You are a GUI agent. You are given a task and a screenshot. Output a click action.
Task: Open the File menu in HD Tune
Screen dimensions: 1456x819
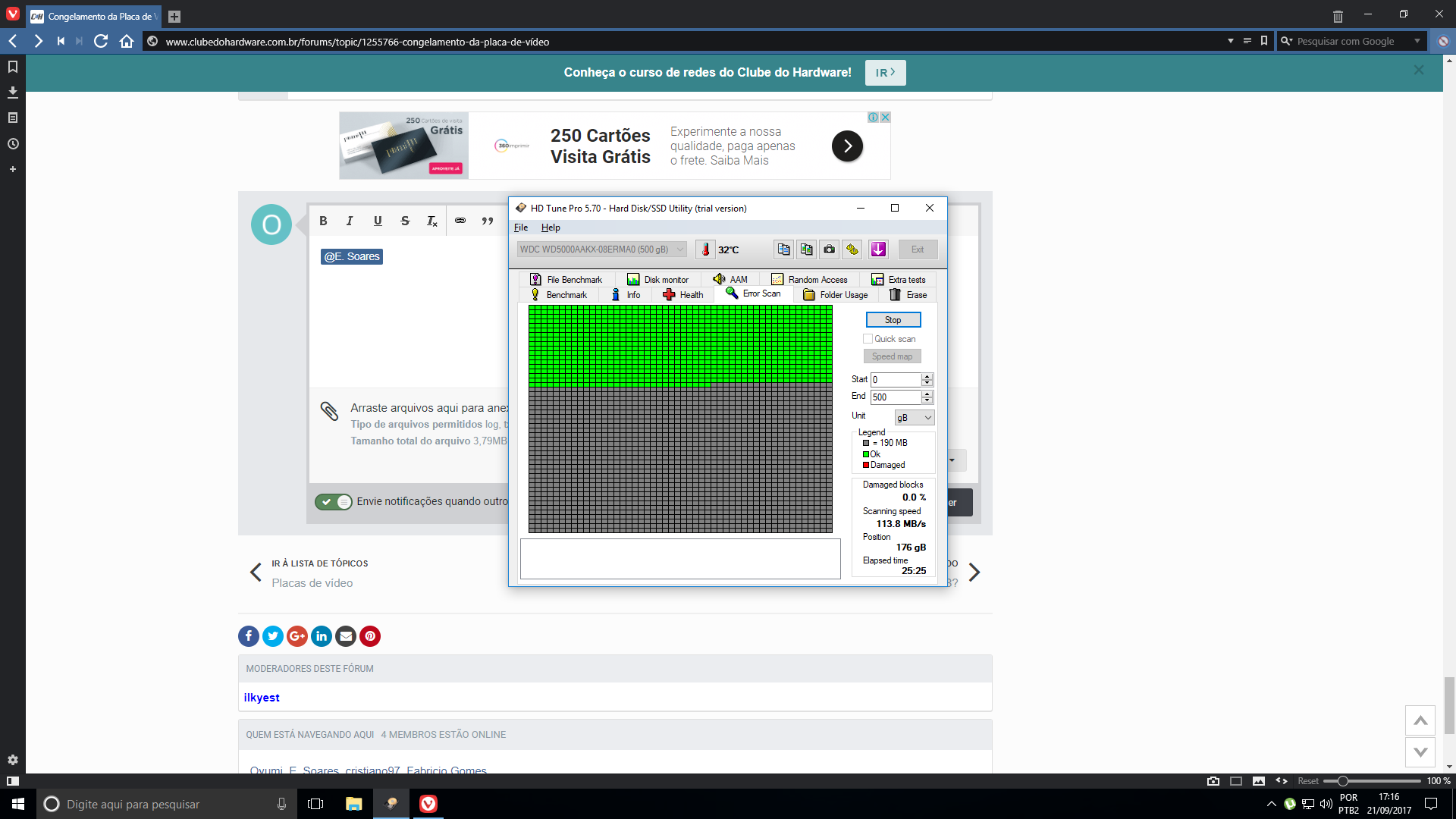pyautogui.click(x=521, y=227)
